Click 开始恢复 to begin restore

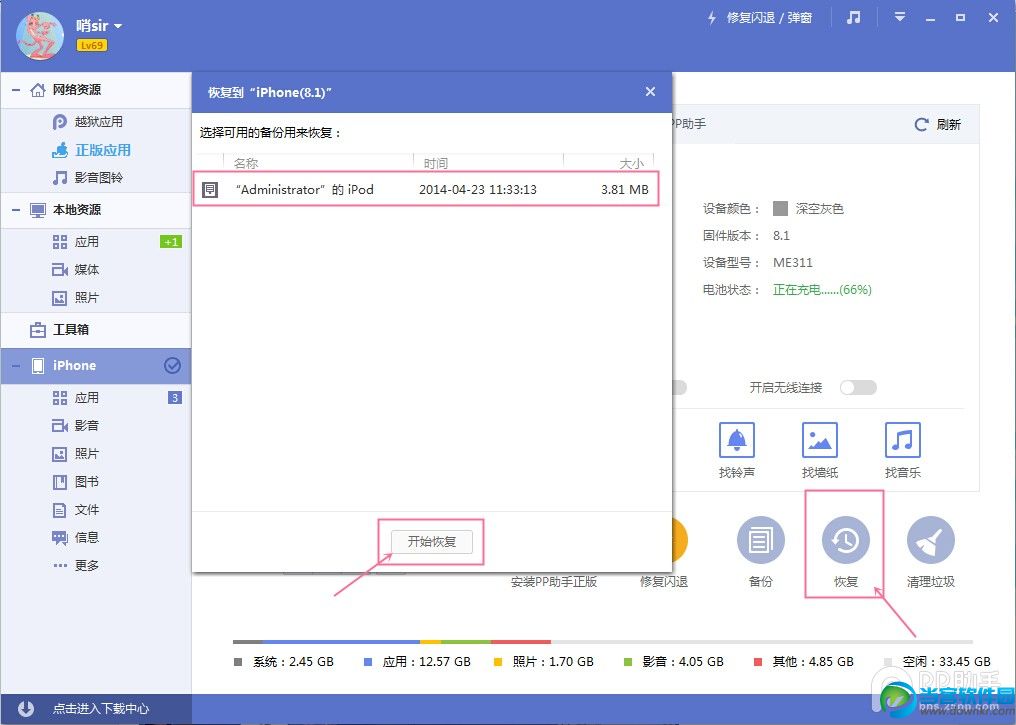pyautogui.click(x=432, y=542)
